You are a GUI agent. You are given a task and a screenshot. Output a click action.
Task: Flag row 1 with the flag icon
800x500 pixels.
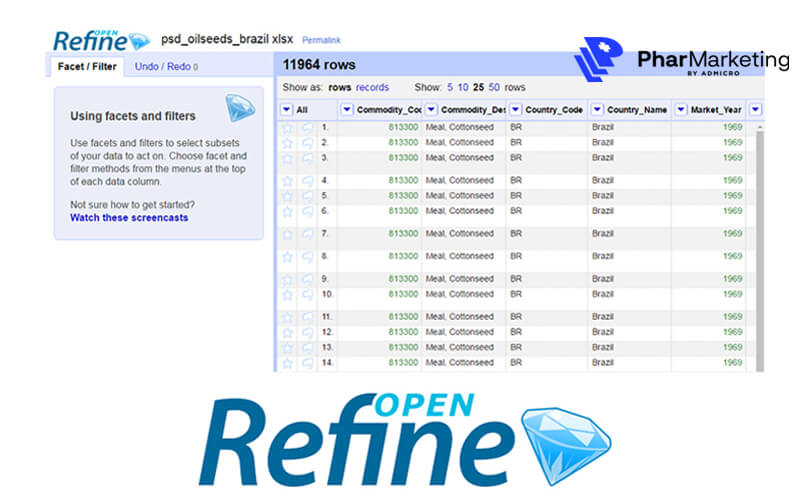click(x=307, y=128)
